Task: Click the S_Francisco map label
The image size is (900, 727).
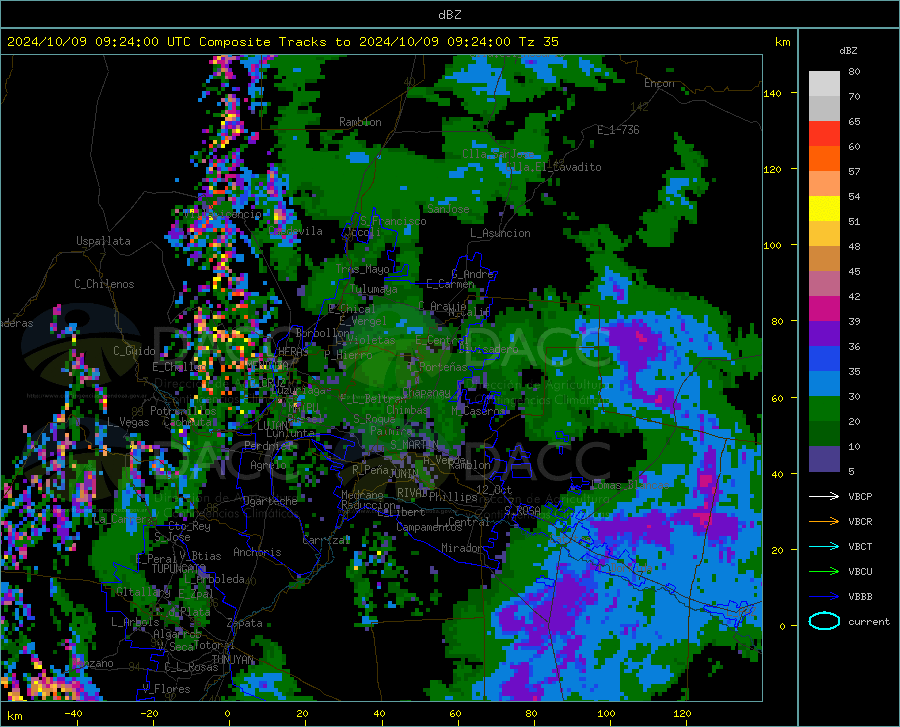Action: [393, 221]
